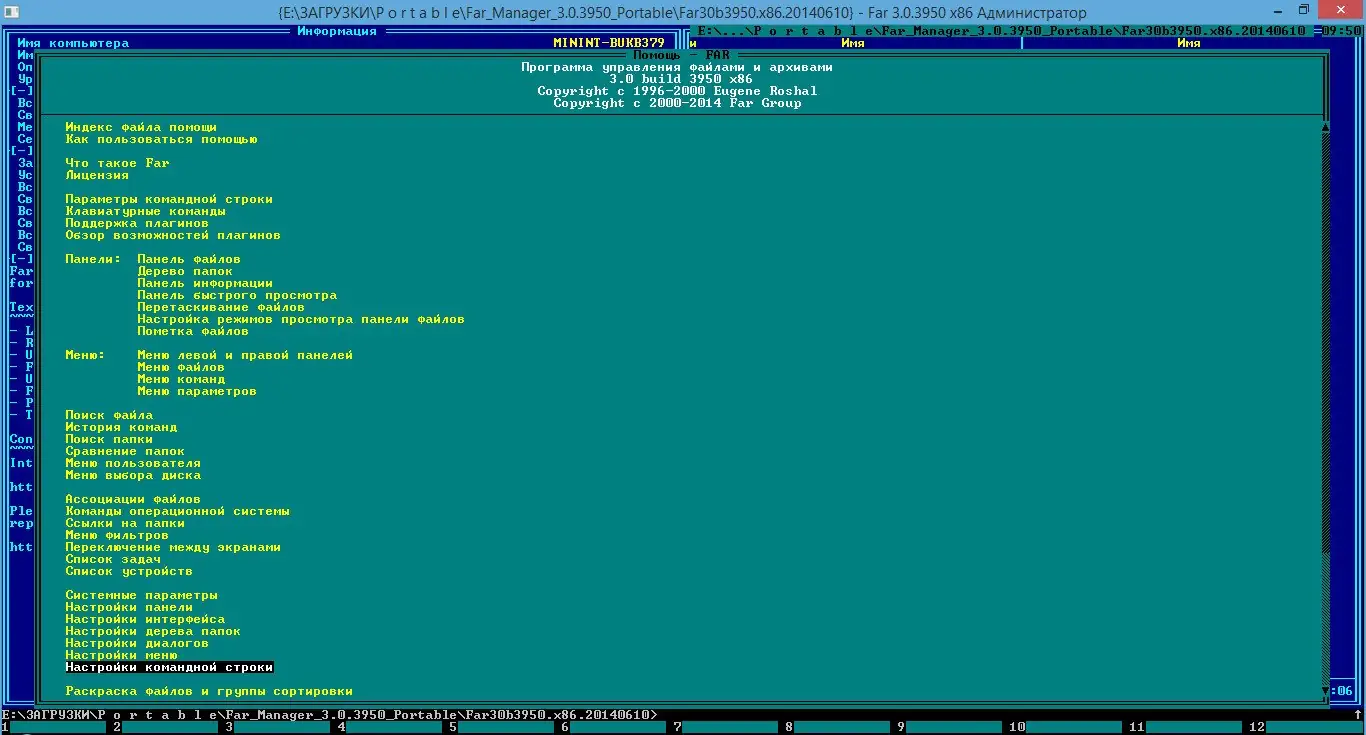Click the 'Информация' panel title
Viewport: 1366px width, 735px height.
pos(337,31)
